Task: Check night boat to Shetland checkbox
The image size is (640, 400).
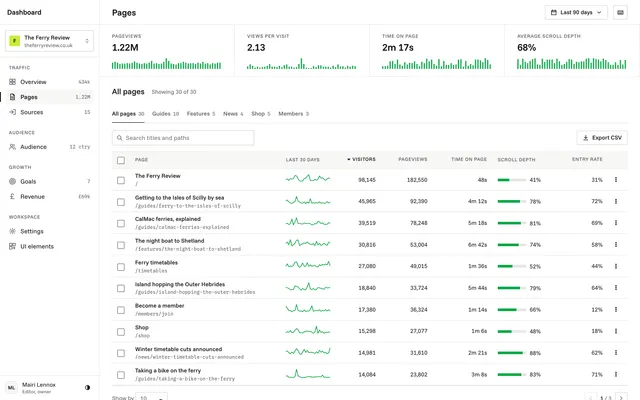Action: [x=121, y=245]
